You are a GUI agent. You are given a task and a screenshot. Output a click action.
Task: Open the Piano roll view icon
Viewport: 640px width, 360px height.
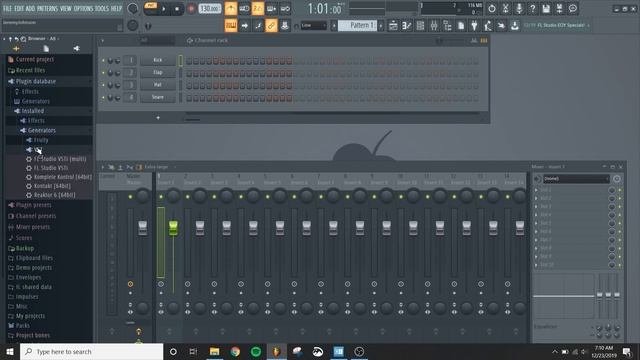407,25
